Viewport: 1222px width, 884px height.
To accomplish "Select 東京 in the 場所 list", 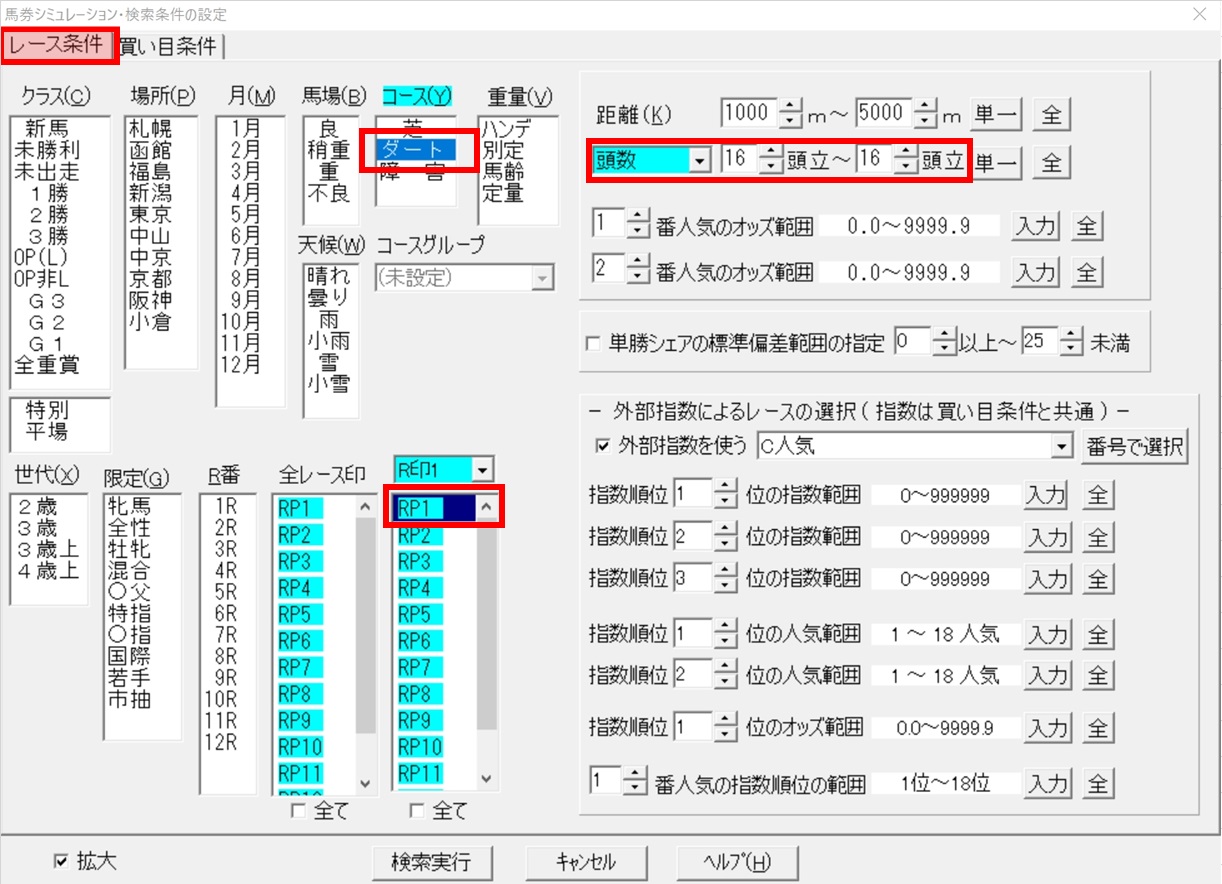I will coord(150,216).
